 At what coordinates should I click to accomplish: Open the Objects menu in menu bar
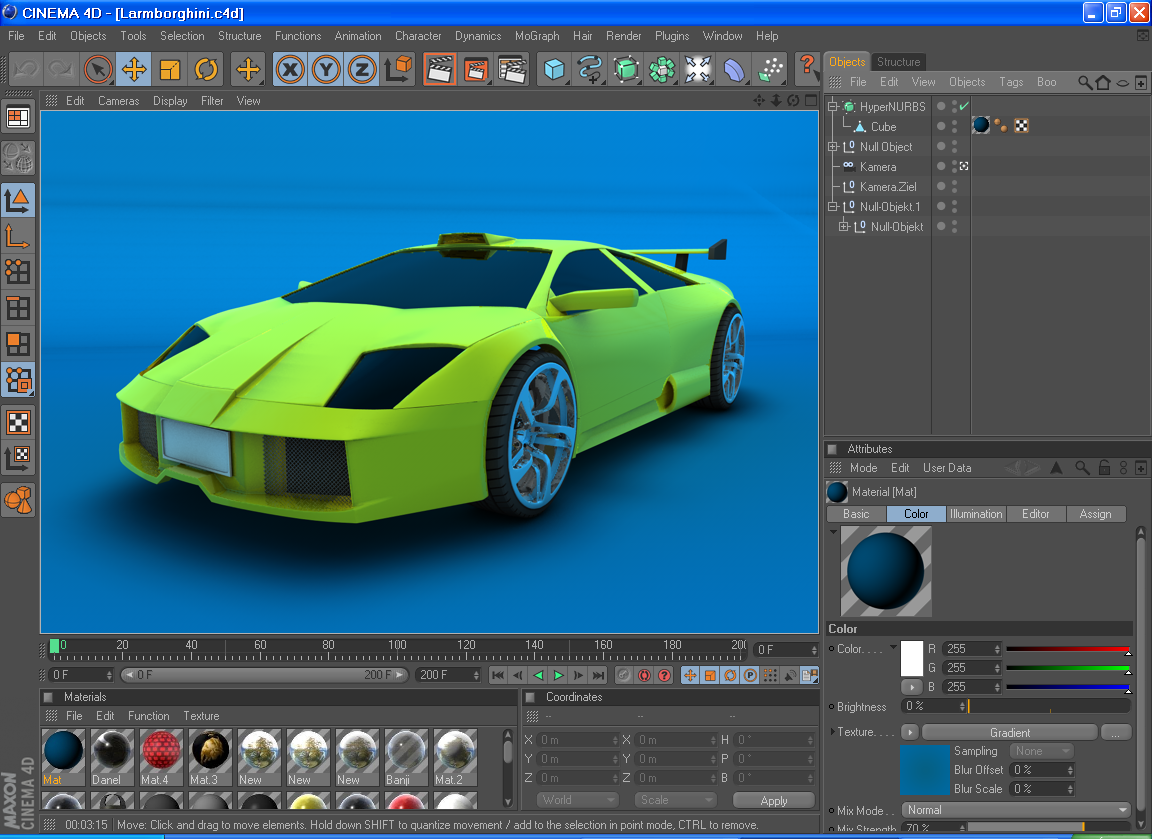[x=88, y=36]
